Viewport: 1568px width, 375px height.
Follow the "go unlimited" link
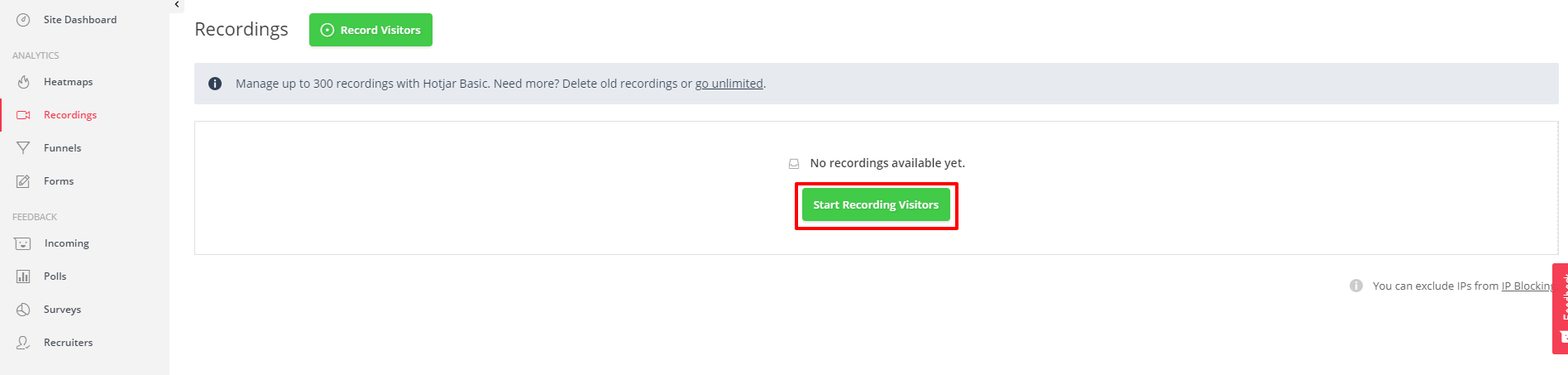point(729,84)
